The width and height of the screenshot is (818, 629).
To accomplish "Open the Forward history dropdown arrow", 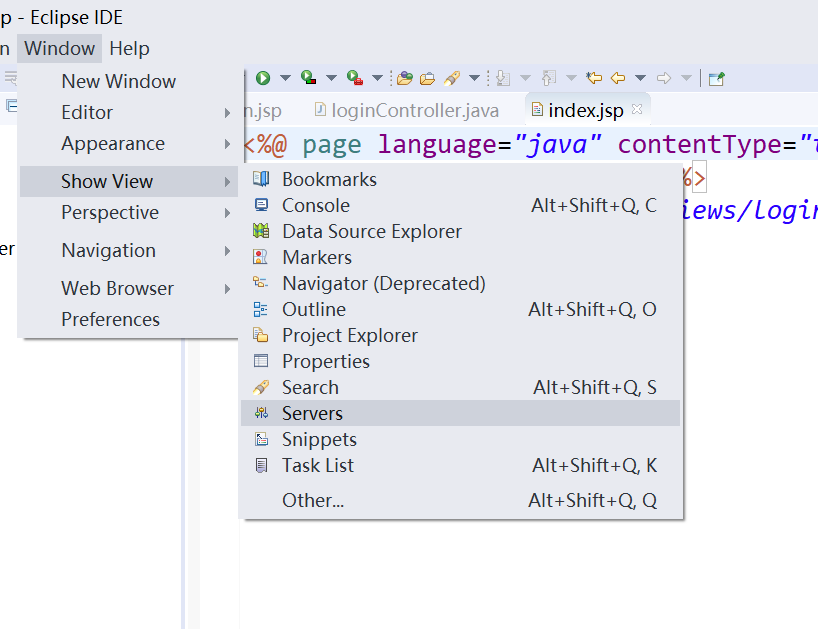I will [686, 78].
